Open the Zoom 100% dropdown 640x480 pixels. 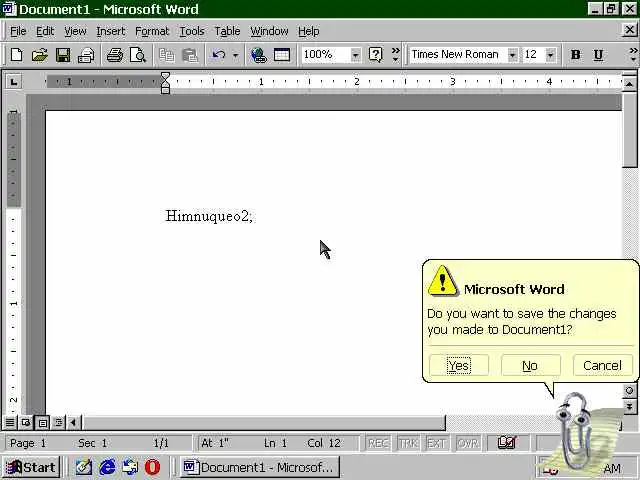click(356, 55)
